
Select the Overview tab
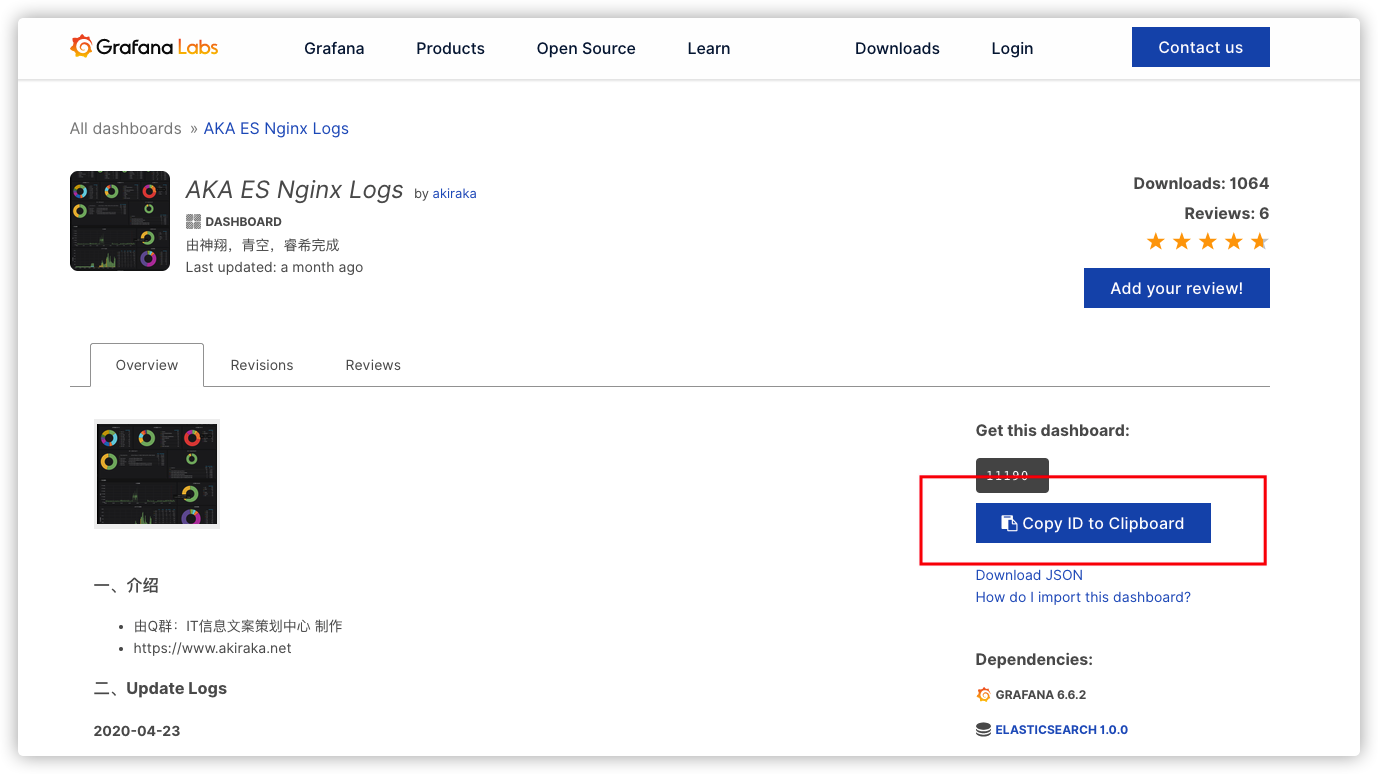[x=147, y=365]
